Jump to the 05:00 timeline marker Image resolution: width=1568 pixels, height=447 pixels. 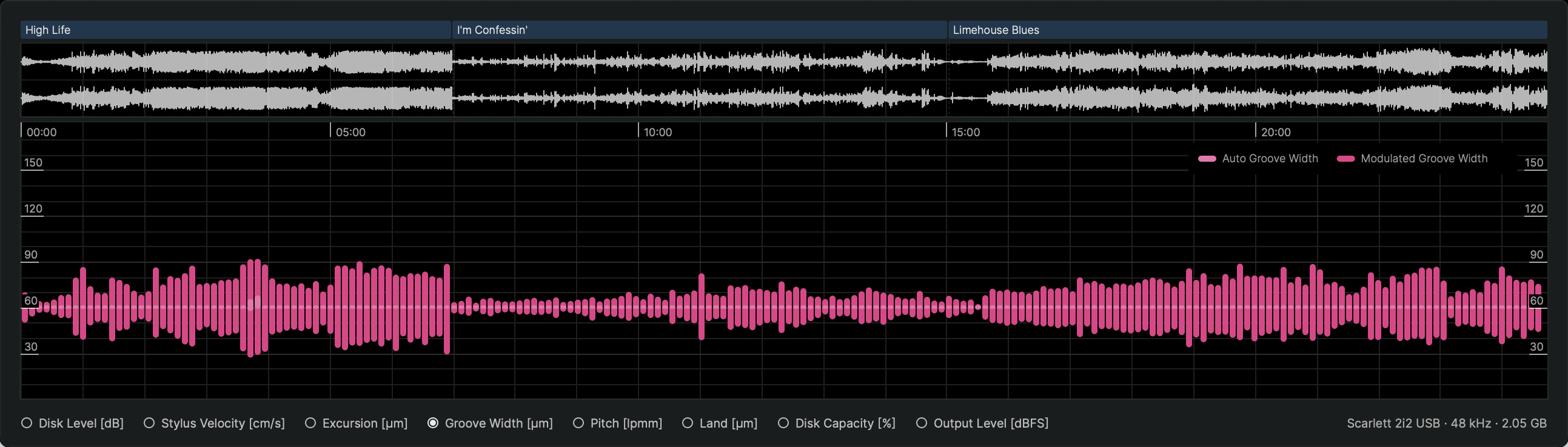click(x=350, y=132)
